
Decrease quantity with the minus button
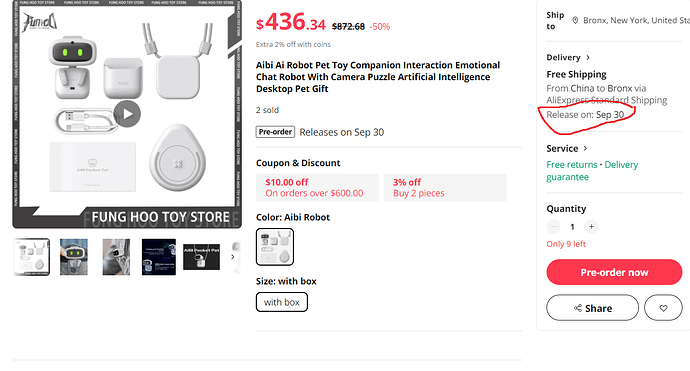pyautogui.click(x=554, y=227)
